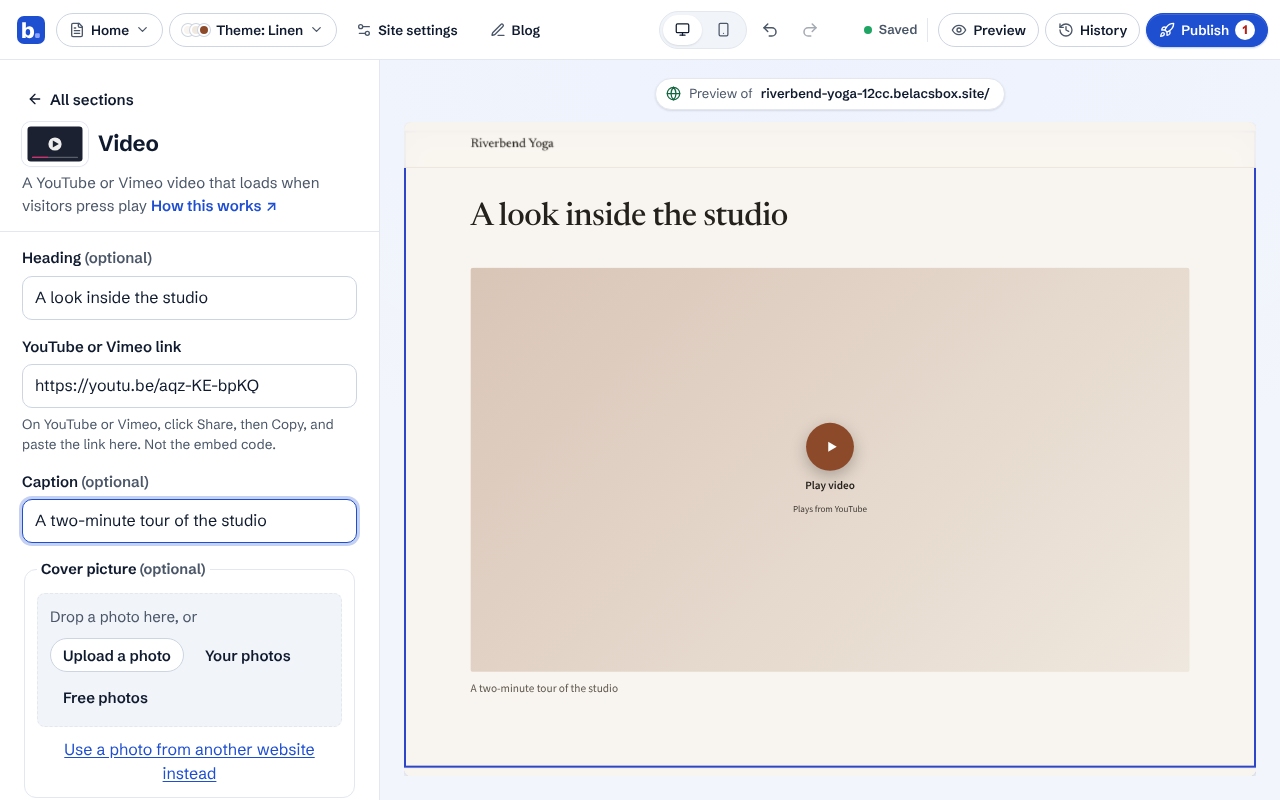Open Site settings
The image size is (1280, 800).
pyautogui.click(x=407, y=30)
